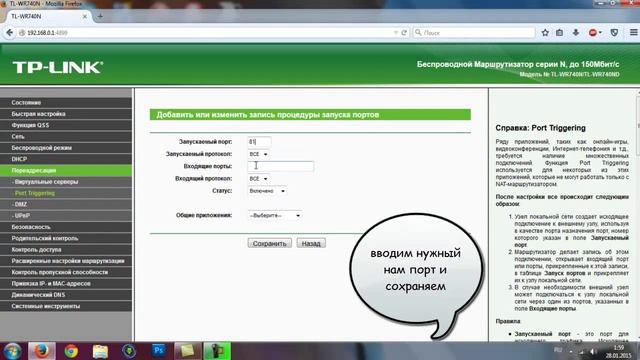This screenshot has height=360, width=640.
Task: Click the Firefox back arrow button
Action: tap(9, 33)
